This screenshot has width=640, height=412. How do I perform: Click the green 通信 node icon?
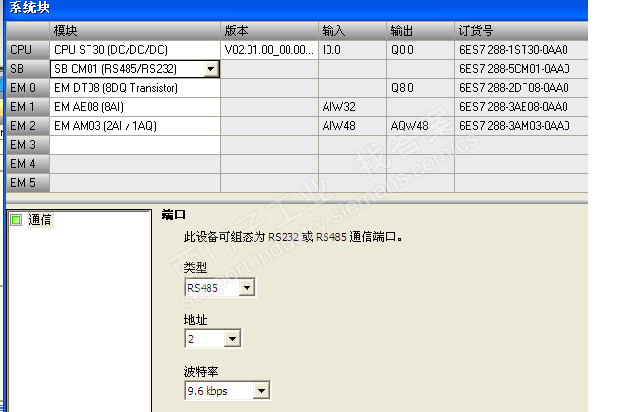tap(16, 220)
